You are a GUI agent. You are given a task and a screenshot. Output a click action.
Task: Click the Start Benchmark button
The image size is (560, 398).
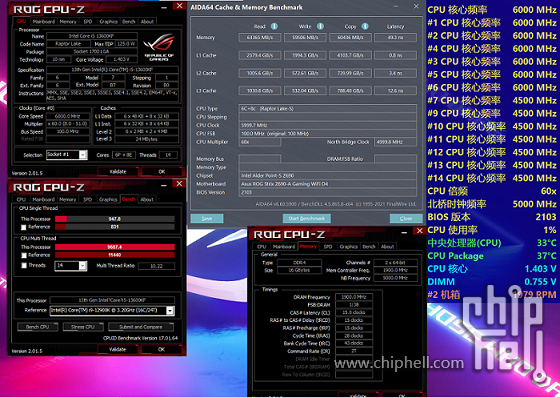pos(307,218)
